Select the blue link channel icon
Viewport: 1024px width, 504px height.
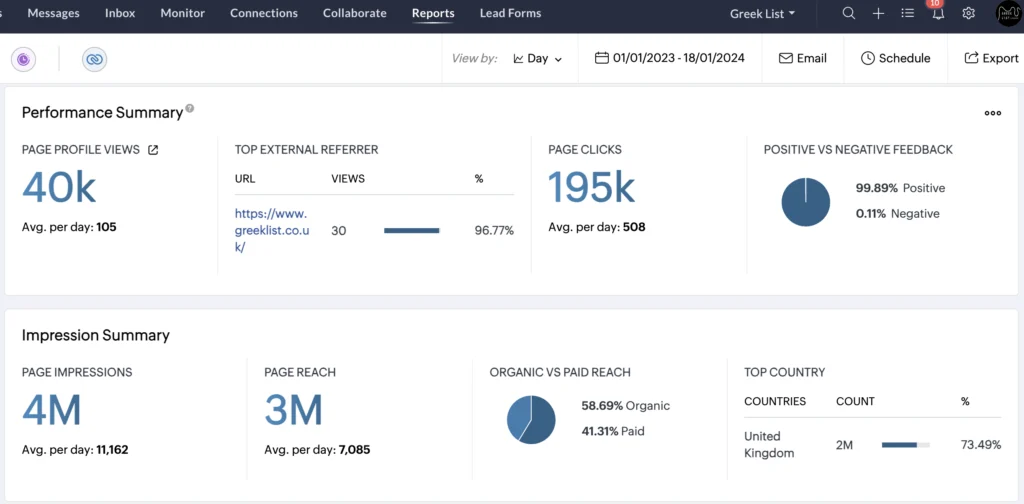tap(95, 59)
